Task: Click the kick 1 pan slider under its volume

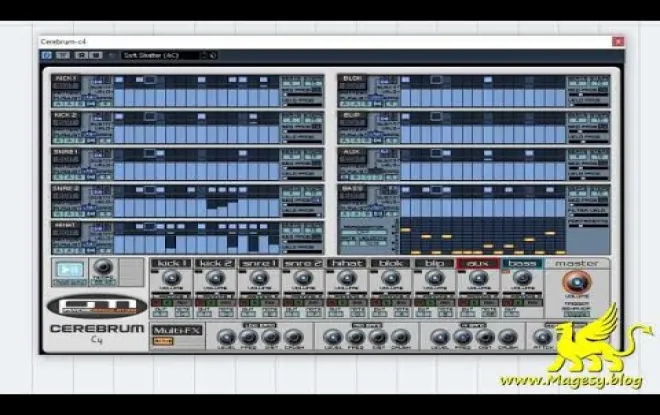Action: click(171, 294)
